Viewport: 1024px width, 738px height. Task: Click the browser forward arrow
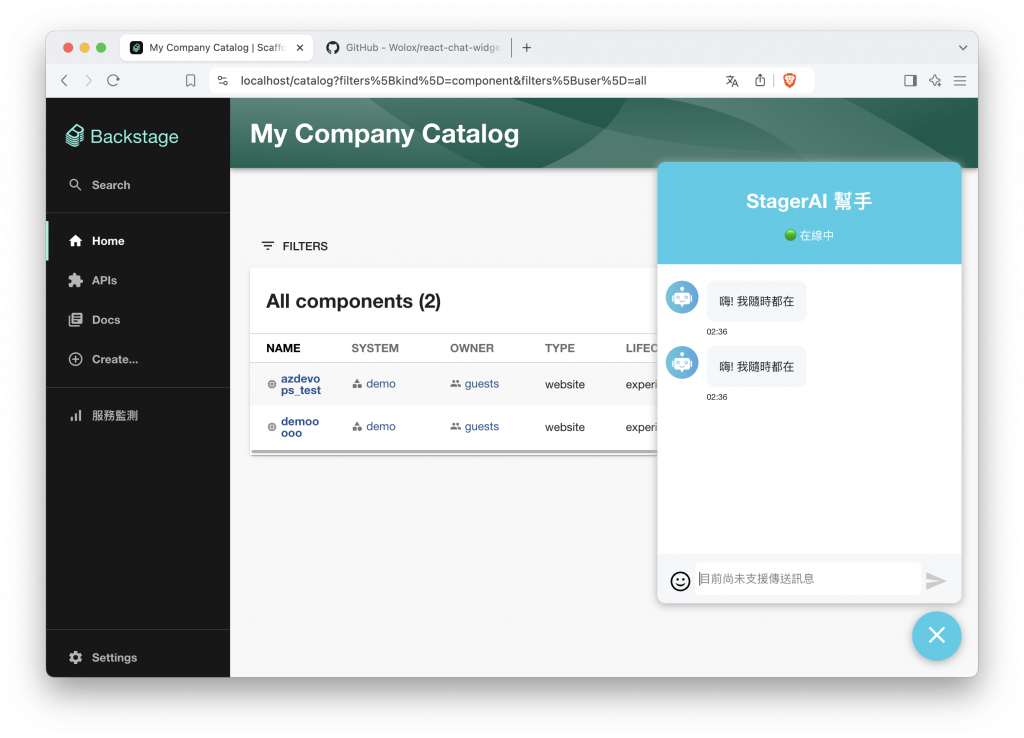(x=88, y=80)
